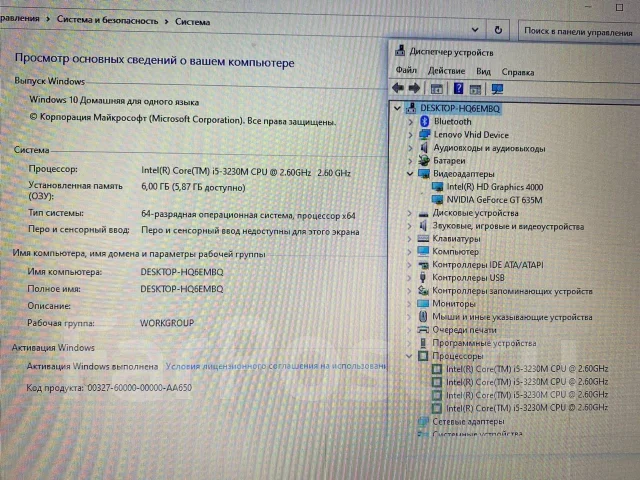Click the Lenovo Vhid Device icon
The image size is (640, 480).
424,134
